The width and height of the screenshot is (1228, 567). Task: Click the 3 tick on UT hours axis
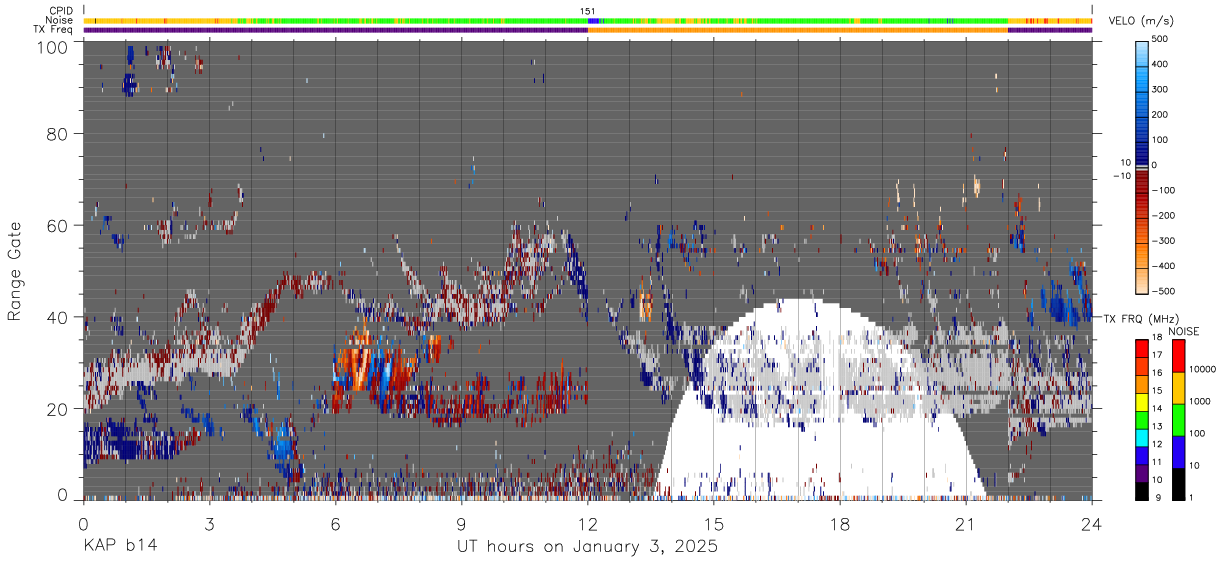(209, 524)
